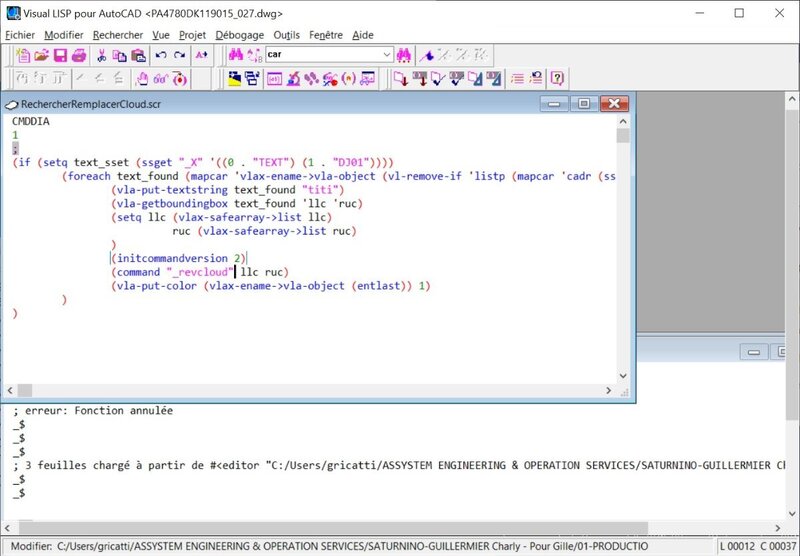Screen dimensions: 800x556
Task: Click inside the 'car' search text field
Action: coord(320,55)
